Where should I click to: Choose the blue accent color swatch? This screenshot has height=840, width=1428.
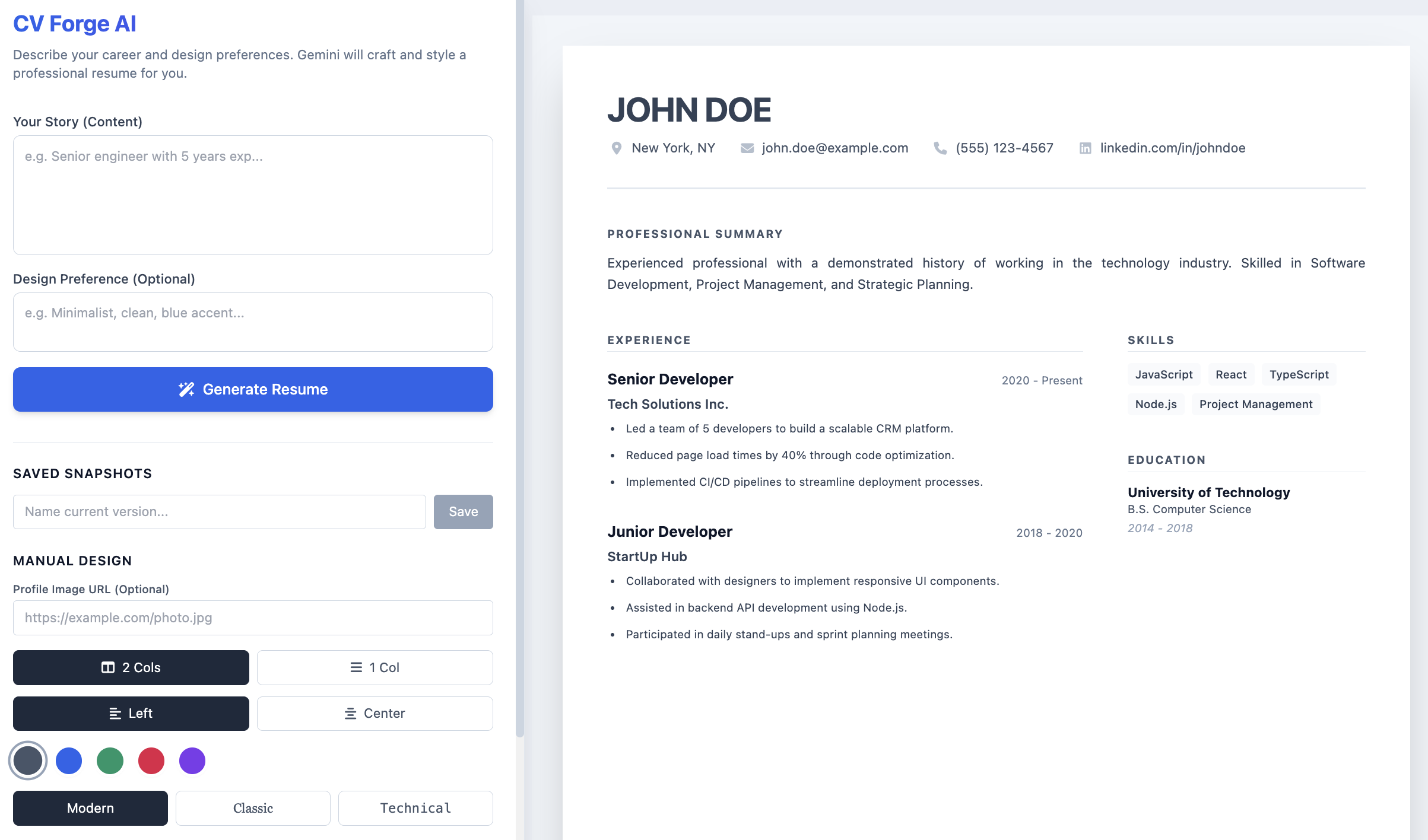click(68, 760)
